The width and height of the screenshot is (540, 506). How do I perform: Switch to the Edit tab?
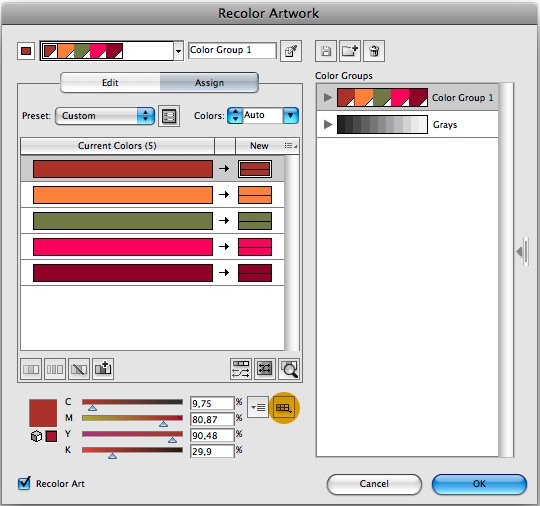(x=110, y=83)
